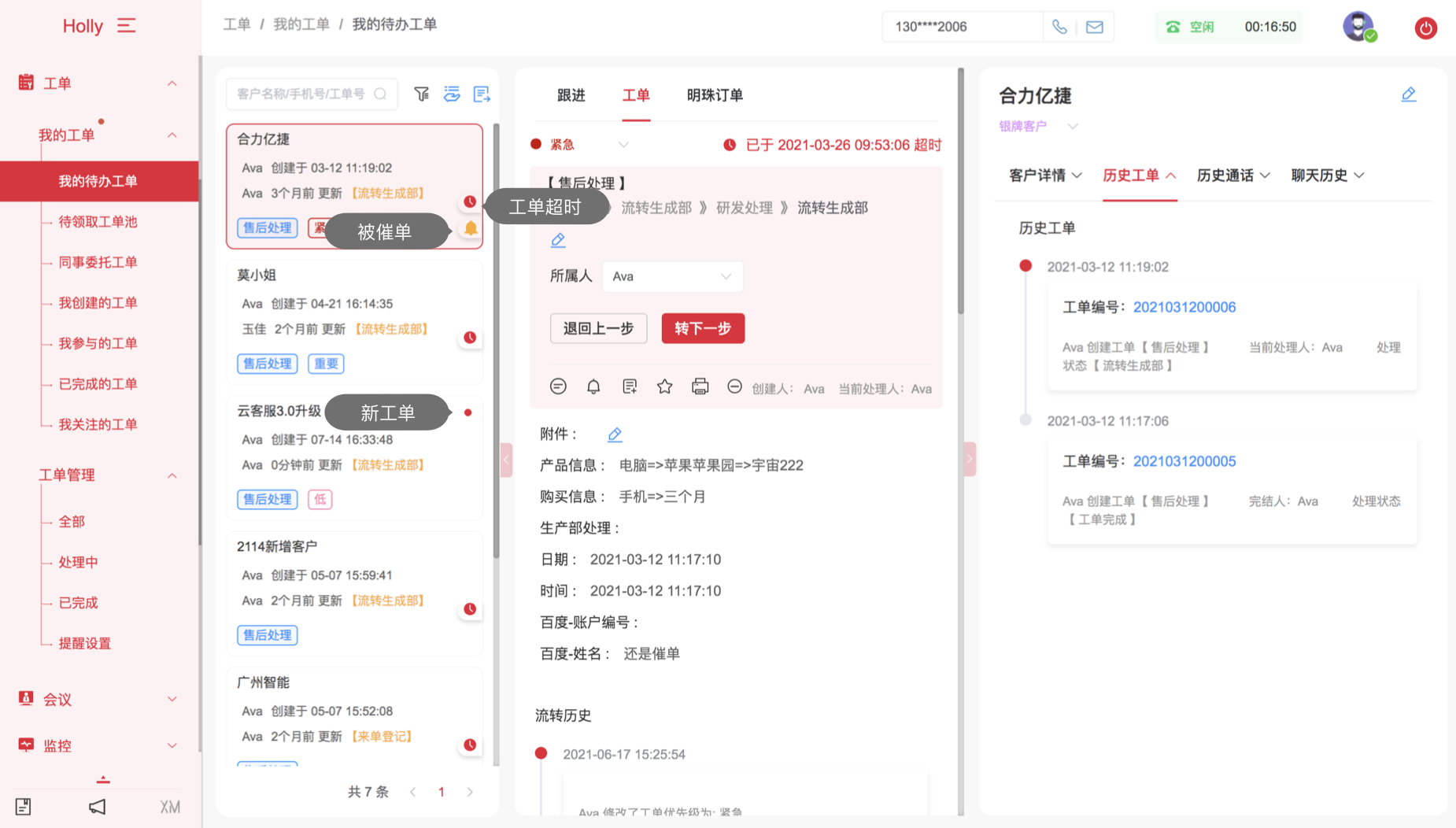This screenshot has width=1456, height=828.
Task: Click the 转下一步 button
Action: point(702,328)
